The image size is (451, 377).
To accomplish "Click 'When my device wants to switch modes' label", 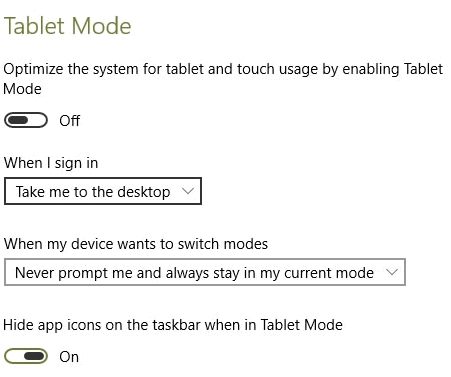I will coord(136,244).
